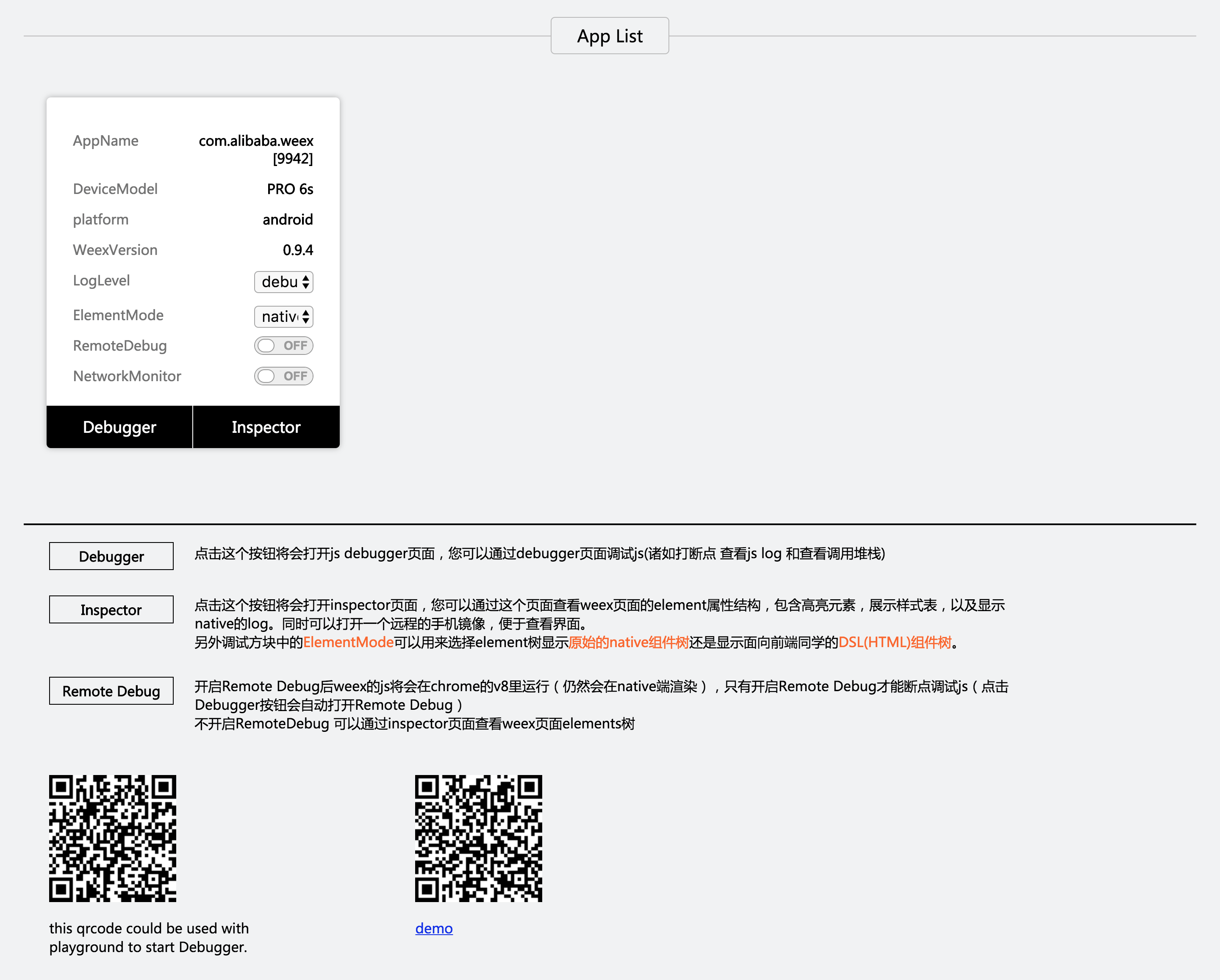The image size is (1220, 980).
Task: Click the NetworkMonitor label
Action: click(128, 376)
